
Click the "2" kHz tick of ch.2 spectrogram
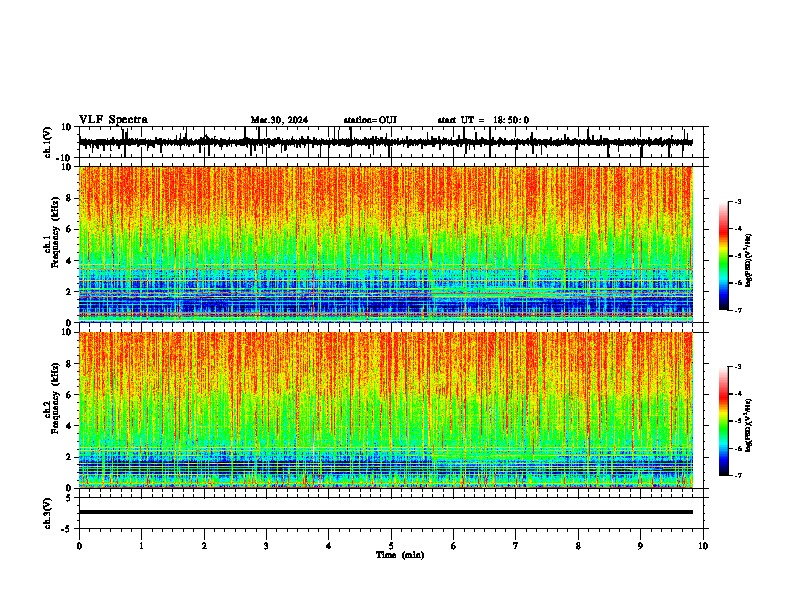[70, 456]
